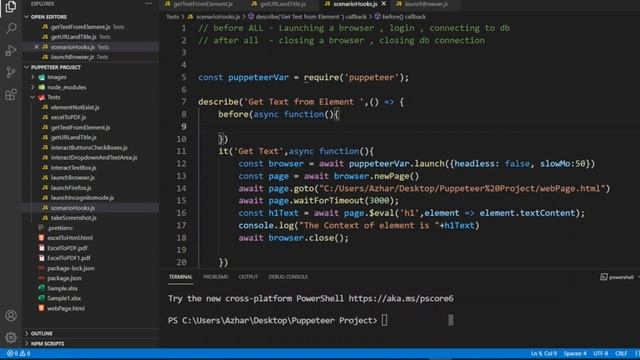The height and width of the screenshot is (360, 640).
Task: Open excelToPDF.js file
Action: tap(68, 118)
